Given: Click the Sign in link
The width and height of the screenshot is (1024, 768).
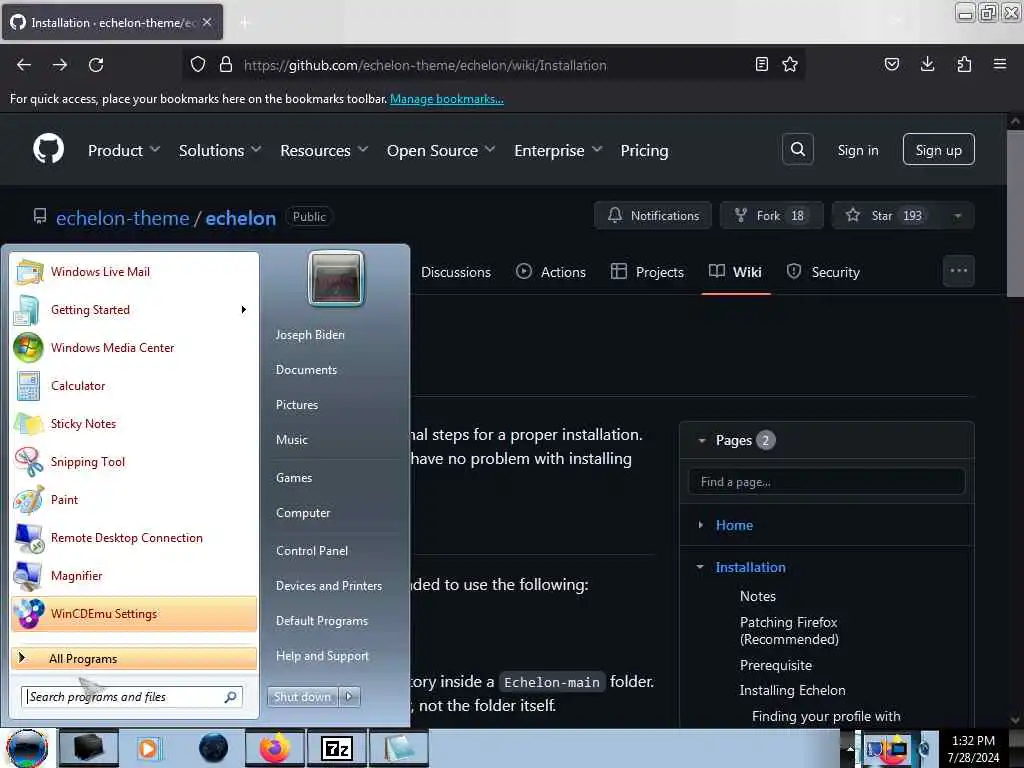Looking at the screenshot, I should [857, 150].
